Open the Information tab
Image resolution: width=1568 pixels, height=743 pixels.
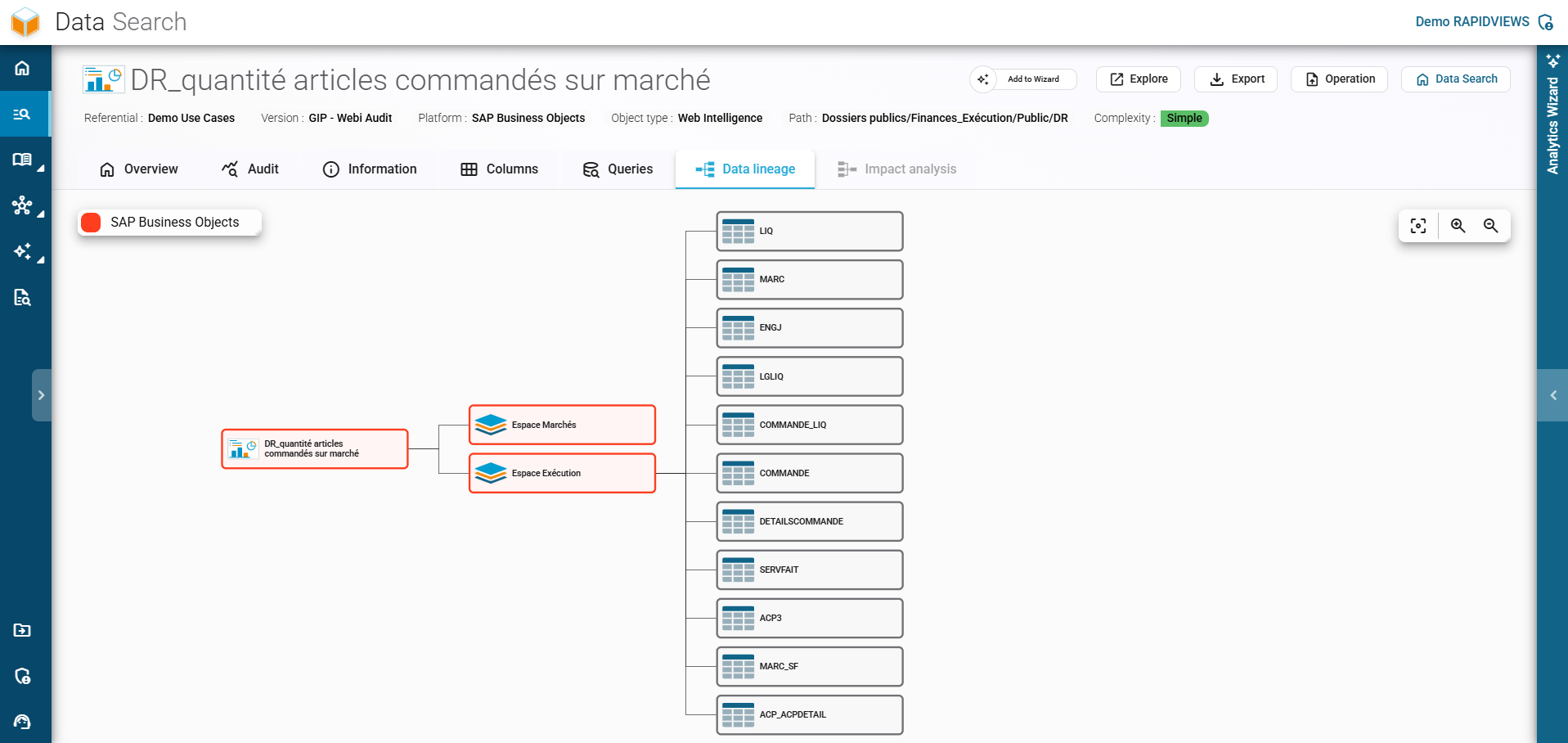370,169
